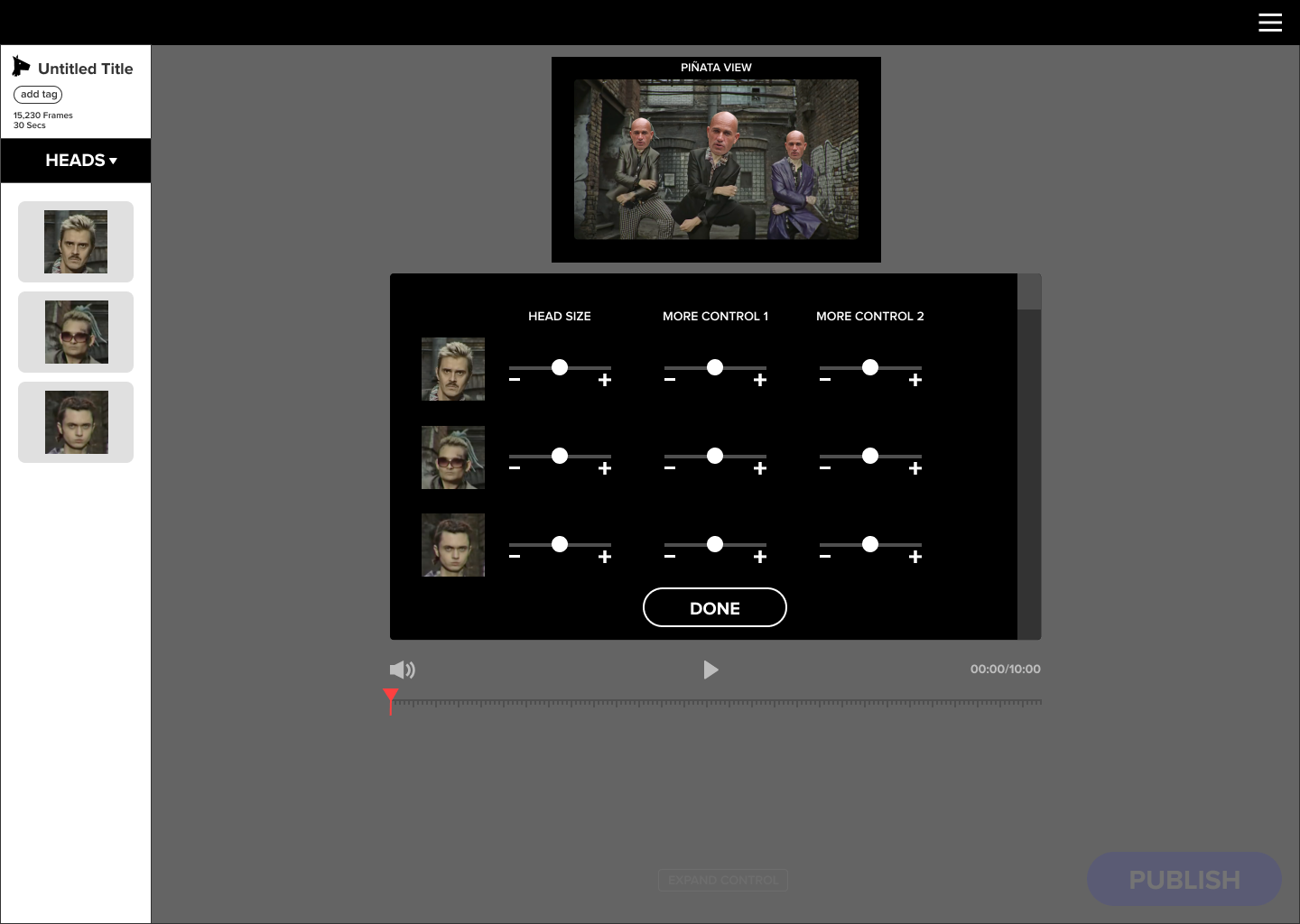Increase More Control 1 for the dark-haired head
The height and width of the screenshot is (924, 1300).
point(760,557)
